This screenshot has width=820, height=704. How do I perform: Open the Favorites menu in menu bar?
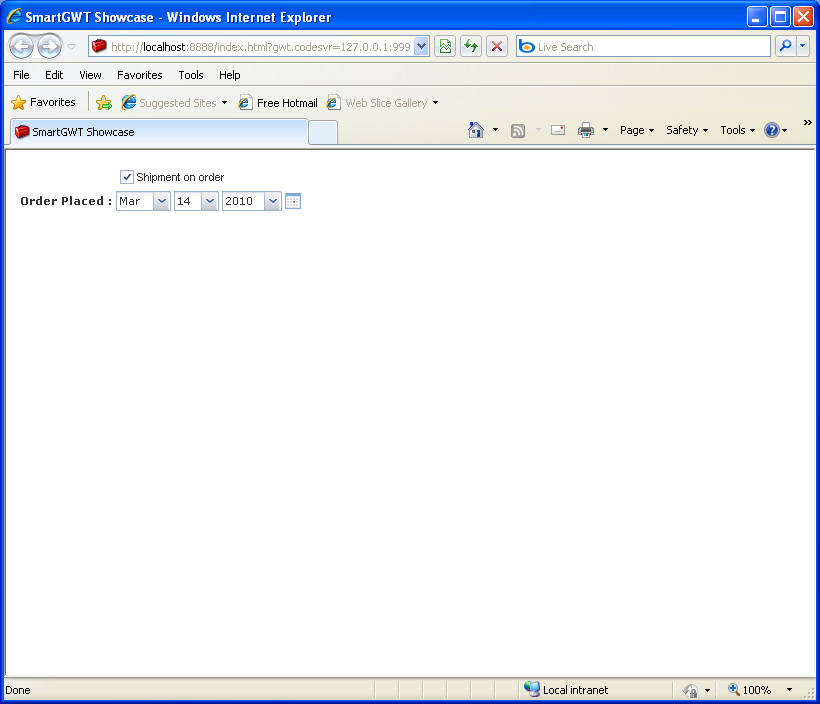tap(140, 75)
